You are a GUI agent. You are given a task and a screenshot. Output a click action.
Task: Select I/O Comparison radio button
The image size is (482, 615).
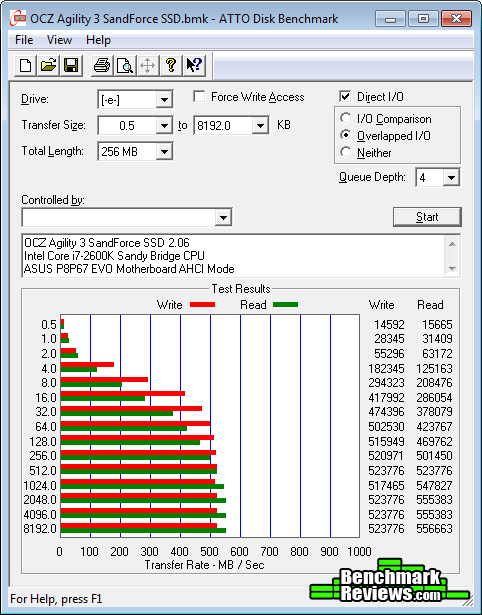click(x=346, y=118)
